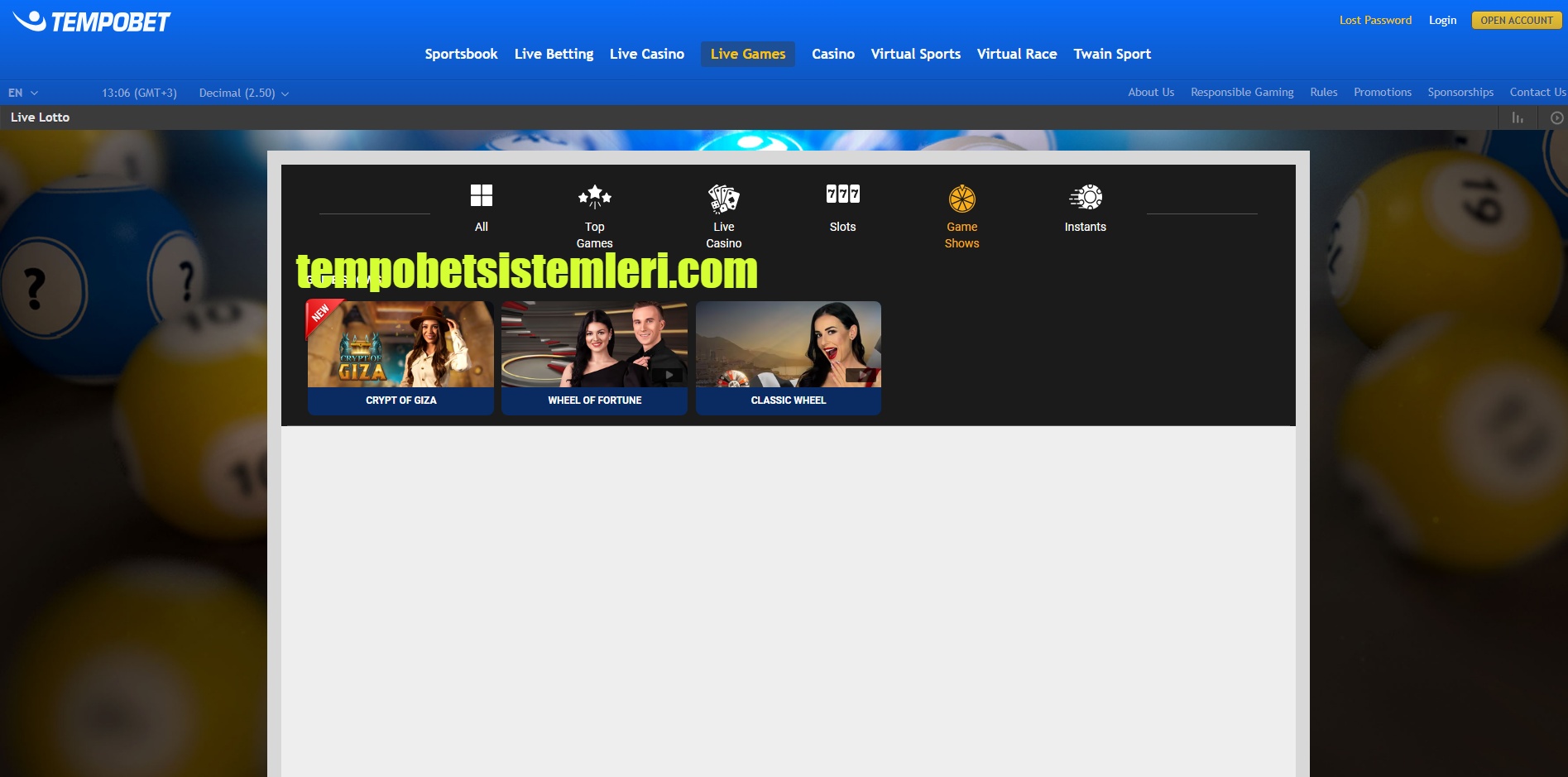
Task: Click the Tempobet logo
Action: point(92,22)
